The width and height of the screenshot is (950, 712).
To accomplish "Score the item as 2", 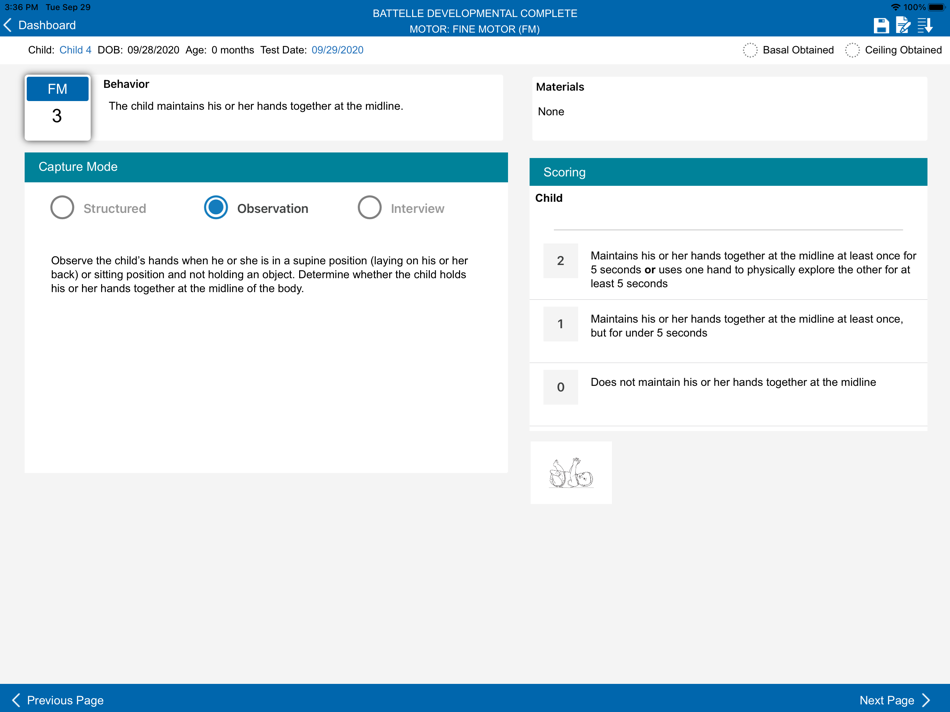I will pos(560,261).
